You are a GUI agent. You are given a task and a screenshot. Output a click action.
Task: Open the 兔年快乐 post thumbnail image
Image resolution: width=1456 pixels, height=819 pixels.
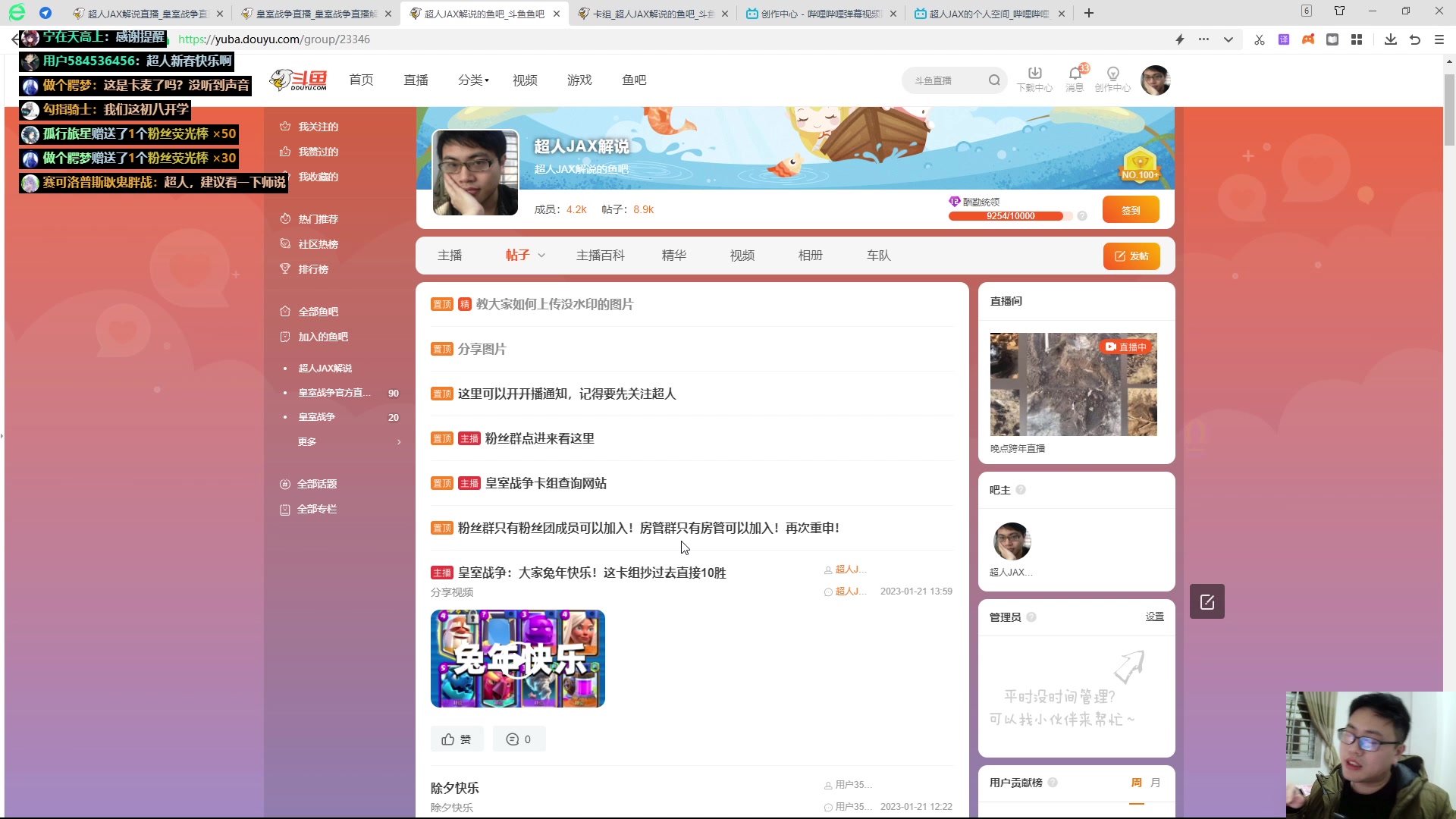(x=518, y=658)
